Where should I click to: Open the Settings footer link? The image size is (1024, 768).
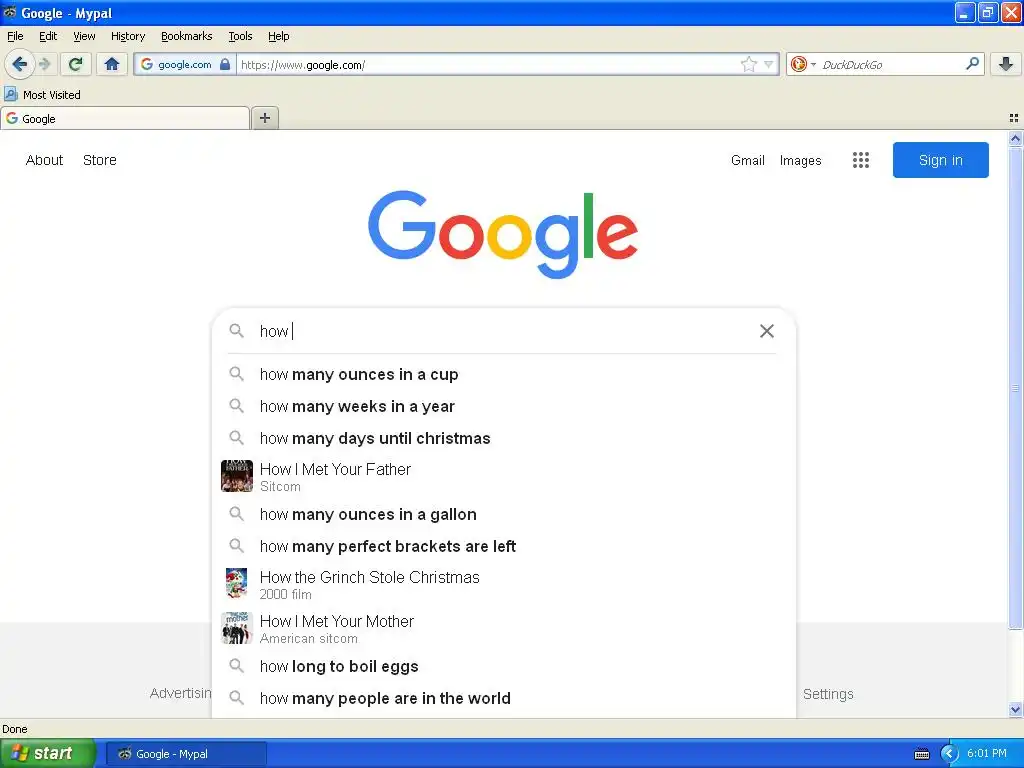(828, 694)
